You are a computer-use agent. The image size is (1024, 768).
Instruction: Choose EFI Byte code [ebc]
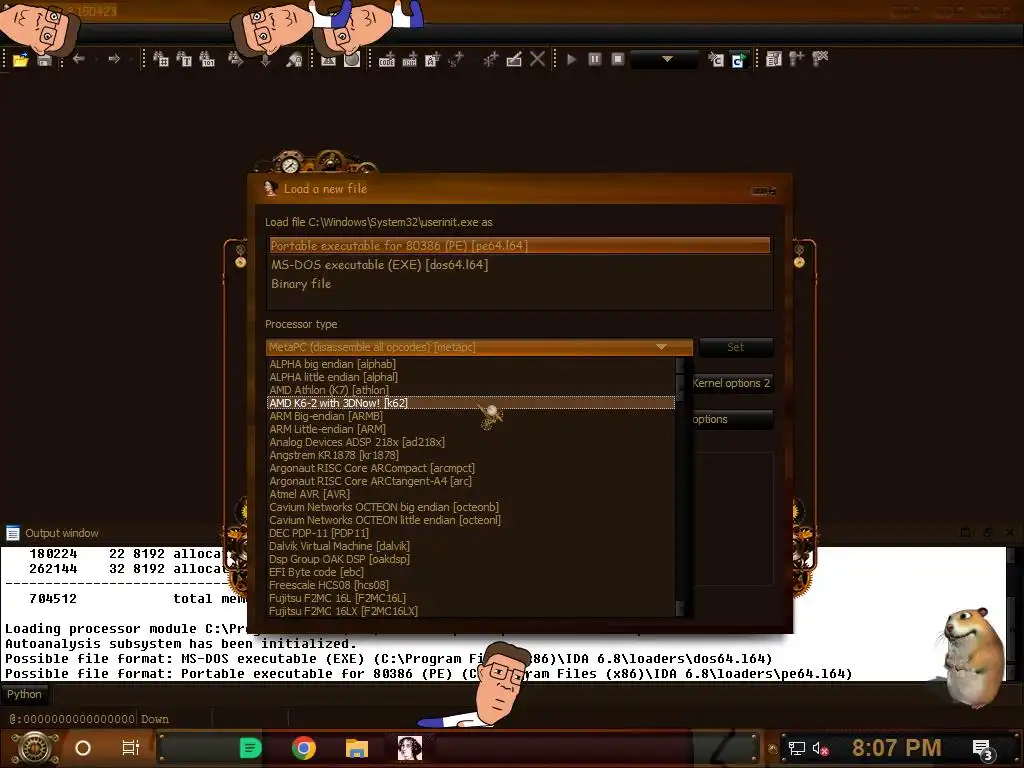tap(471, 572)
